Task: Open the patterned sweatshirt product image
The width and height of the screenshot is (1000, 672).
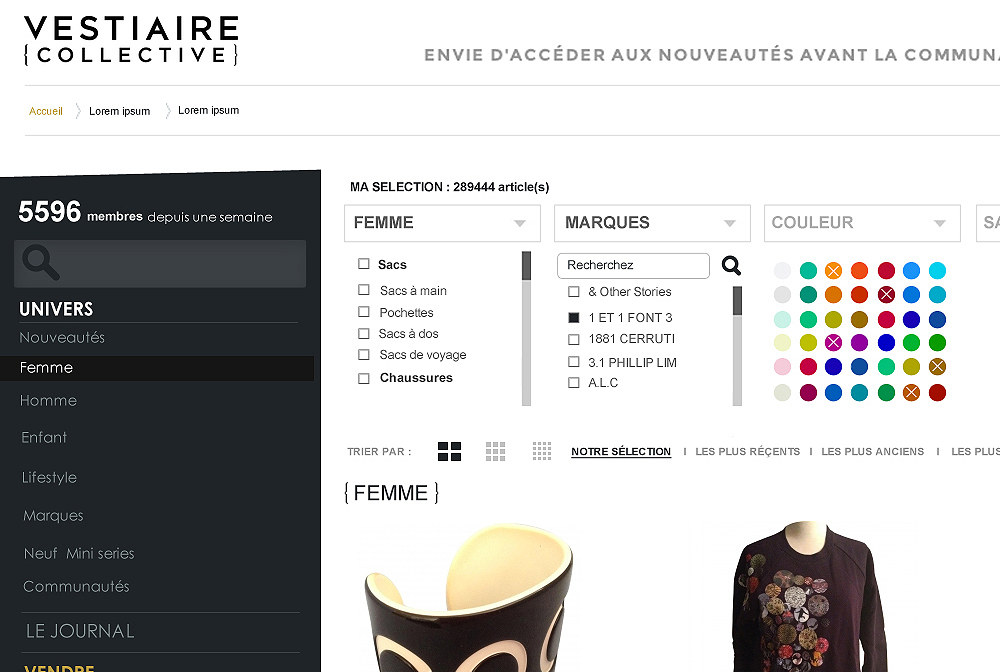Action: [x=810, y=597]
